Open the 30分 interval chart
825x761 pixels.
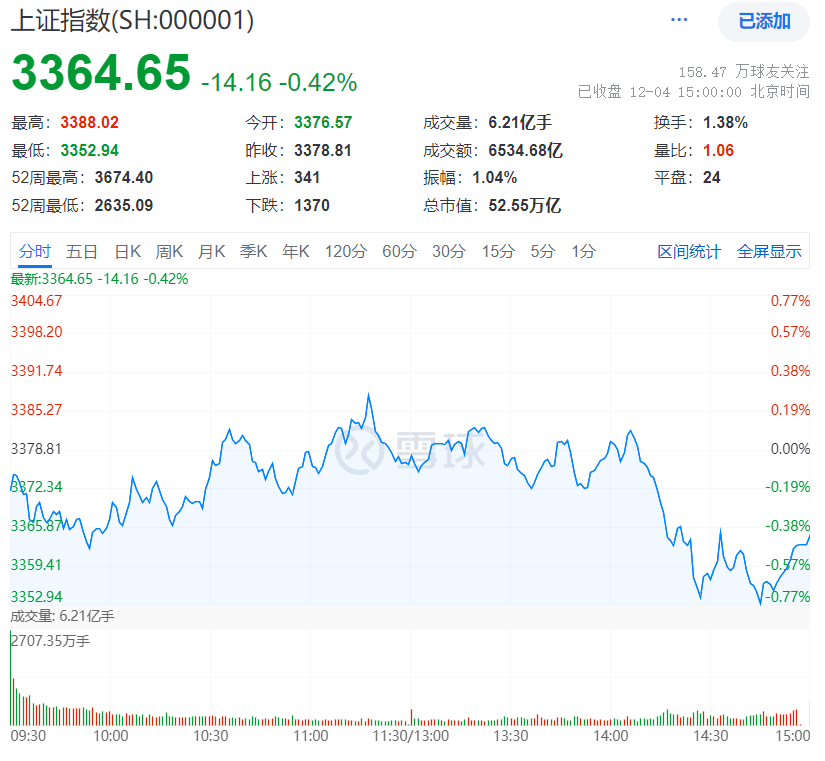(448, 252)
